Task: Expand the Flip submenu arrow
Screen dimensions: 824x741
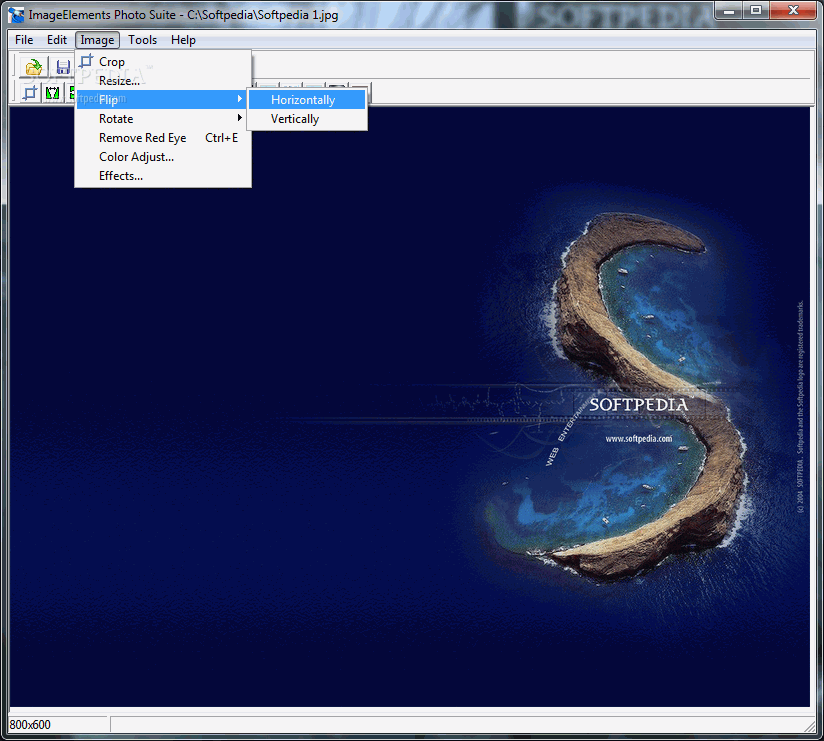Action: [x=240, y=99]
